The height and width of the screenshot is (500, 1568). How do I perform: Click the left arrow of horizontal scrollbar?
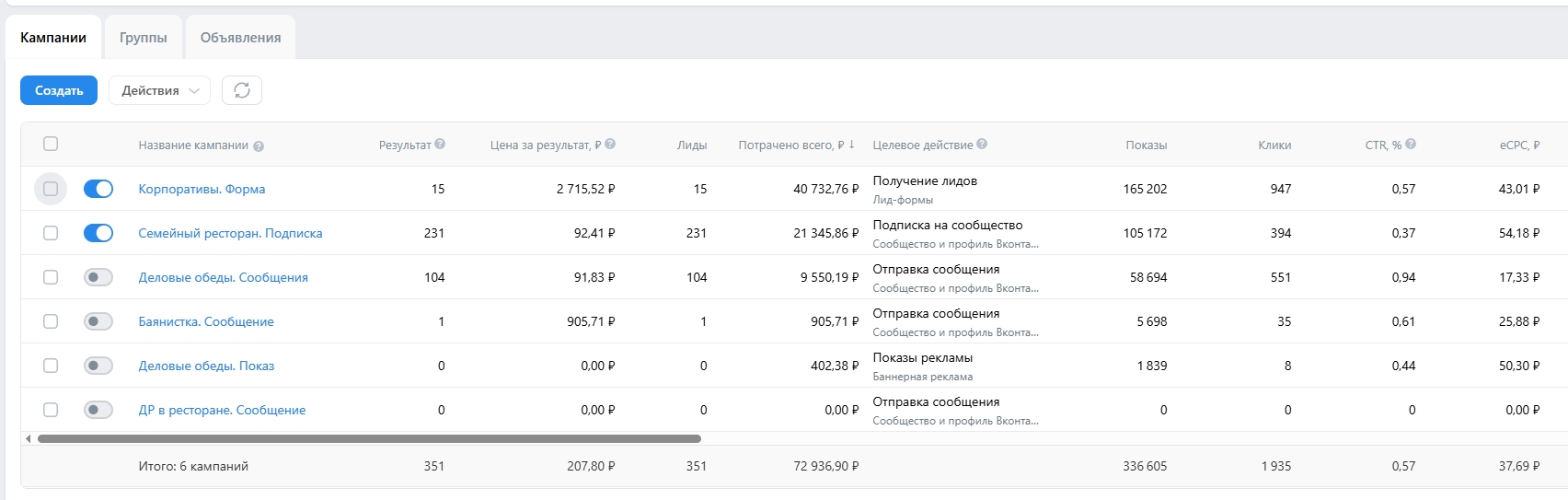click(28, 438)
